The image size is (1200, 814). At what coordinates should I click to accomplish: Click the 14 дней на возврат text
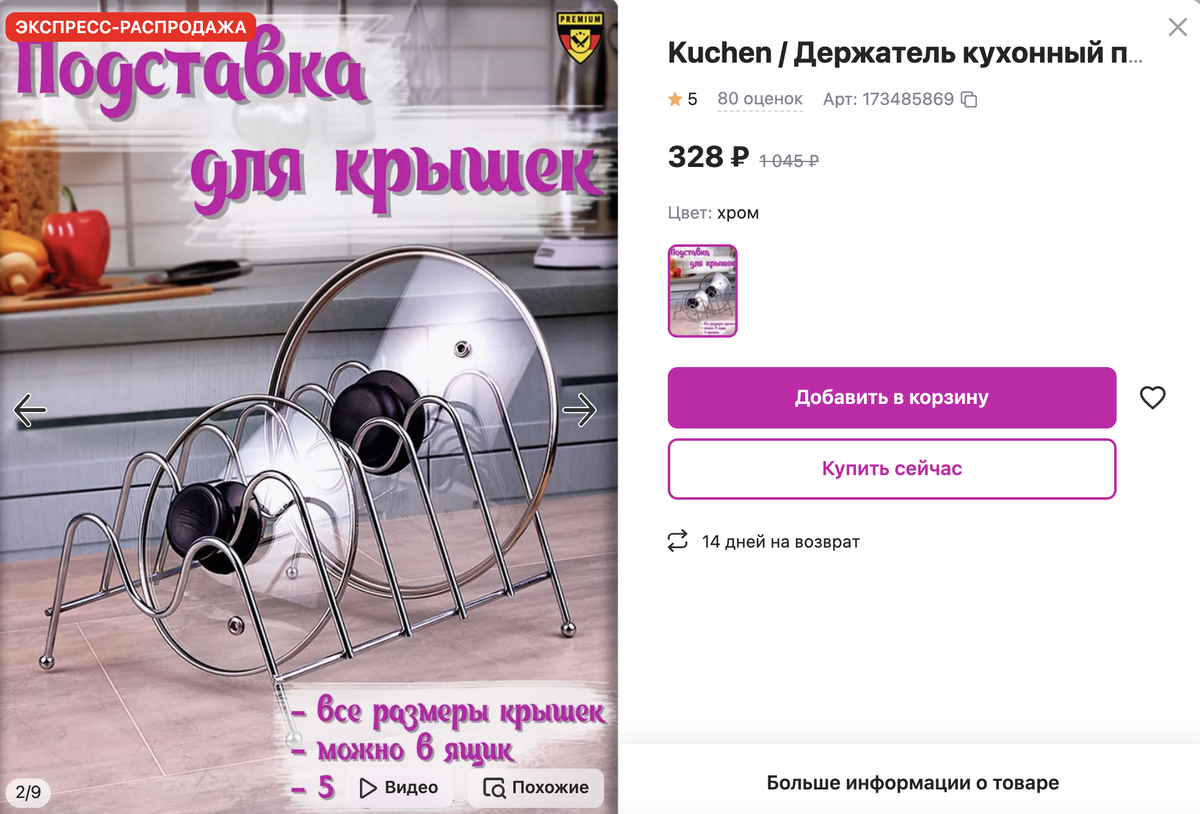point(781,542)
